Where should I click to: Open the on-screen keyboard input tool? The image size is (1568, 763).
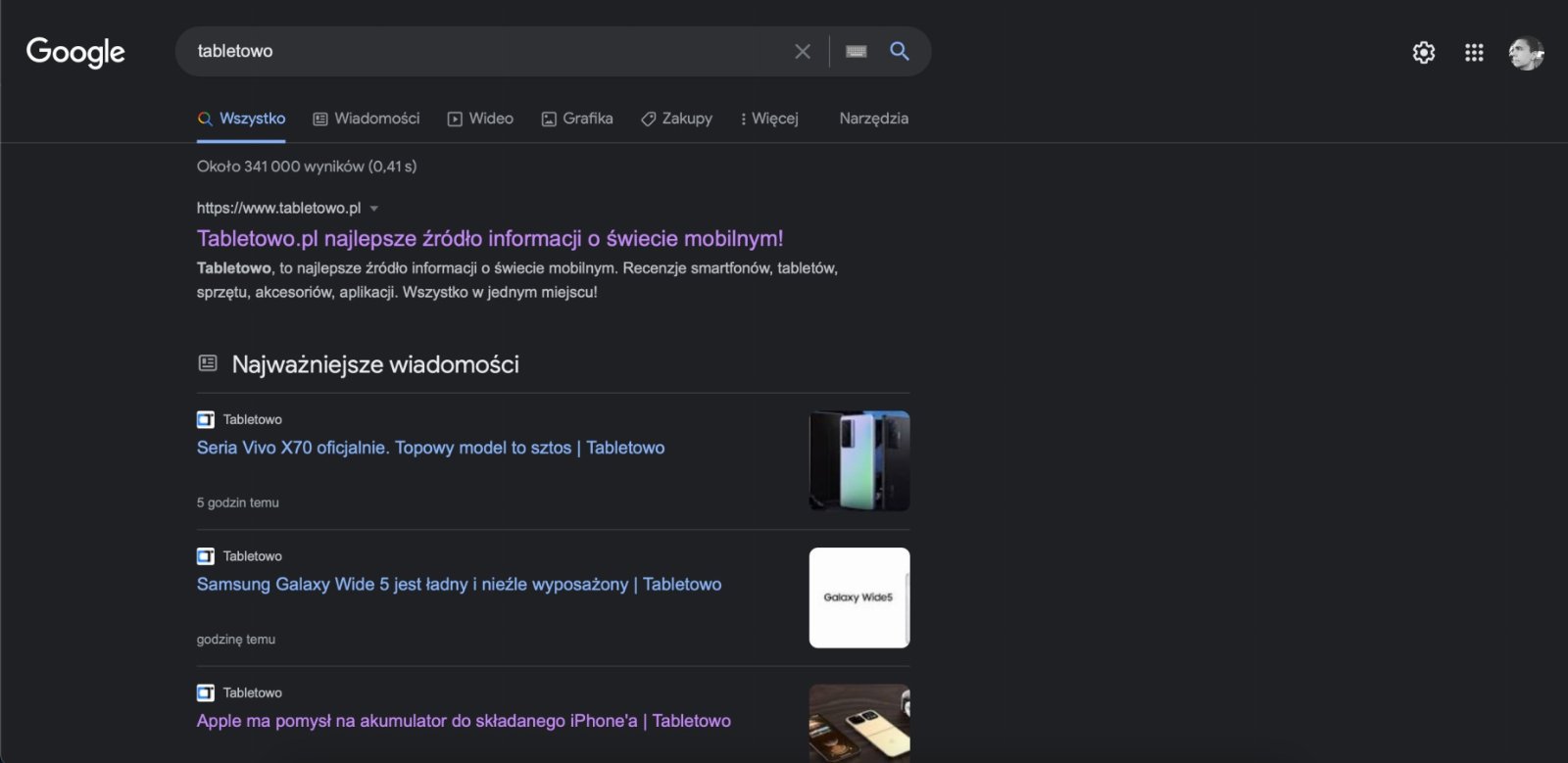[x=857, y=51]
